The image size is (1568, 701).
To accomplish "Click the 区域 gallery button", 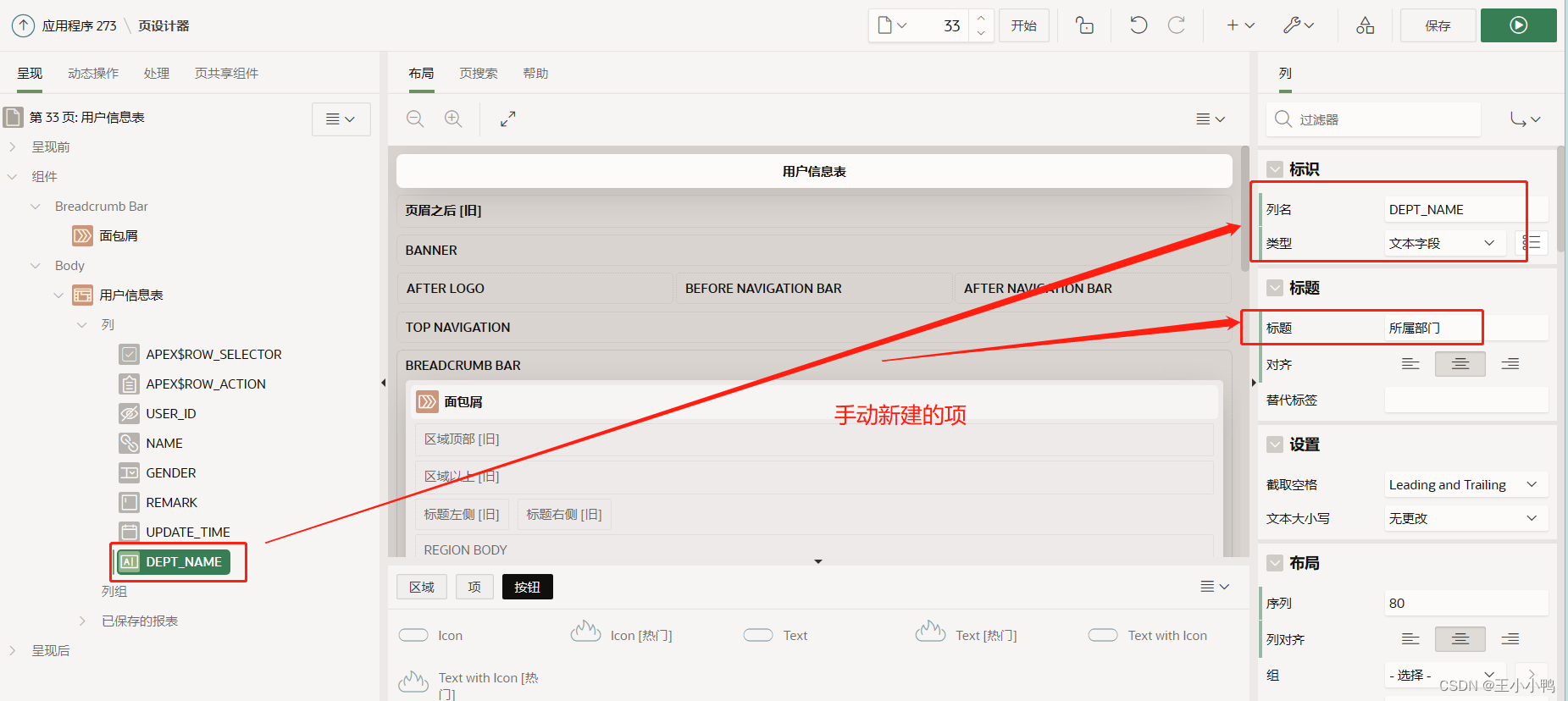I will [422, 587].
